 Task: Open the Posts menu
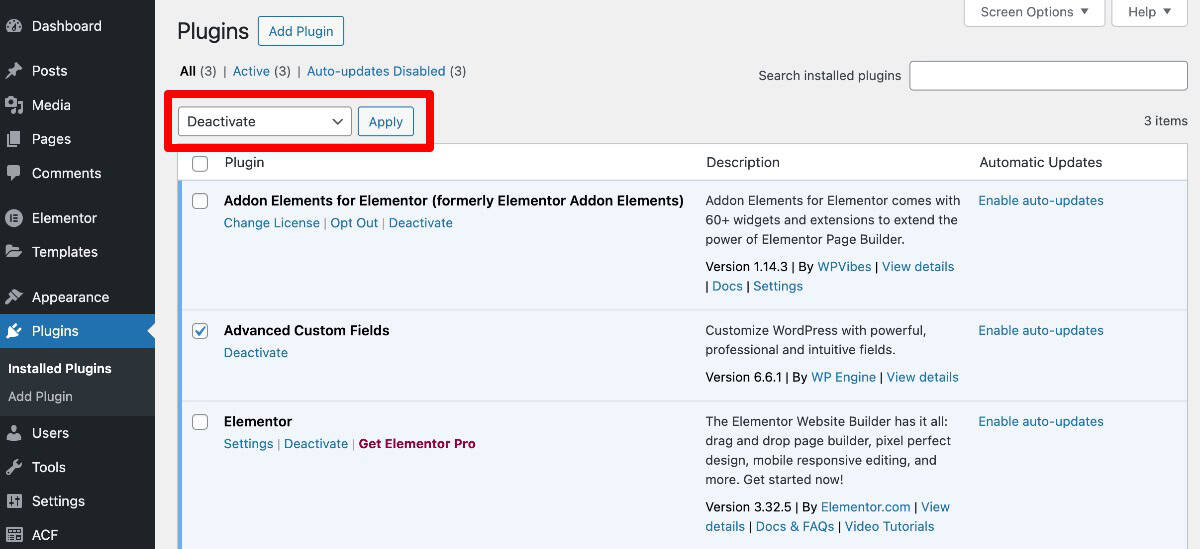(x=77, y=71)
